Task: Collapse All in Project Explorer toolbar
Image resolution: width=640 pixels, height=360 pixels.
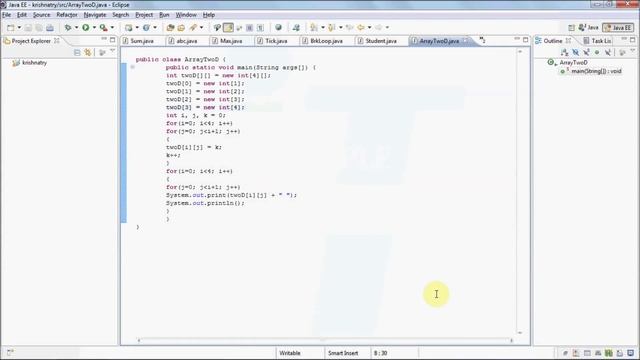Action: [77, 52]
